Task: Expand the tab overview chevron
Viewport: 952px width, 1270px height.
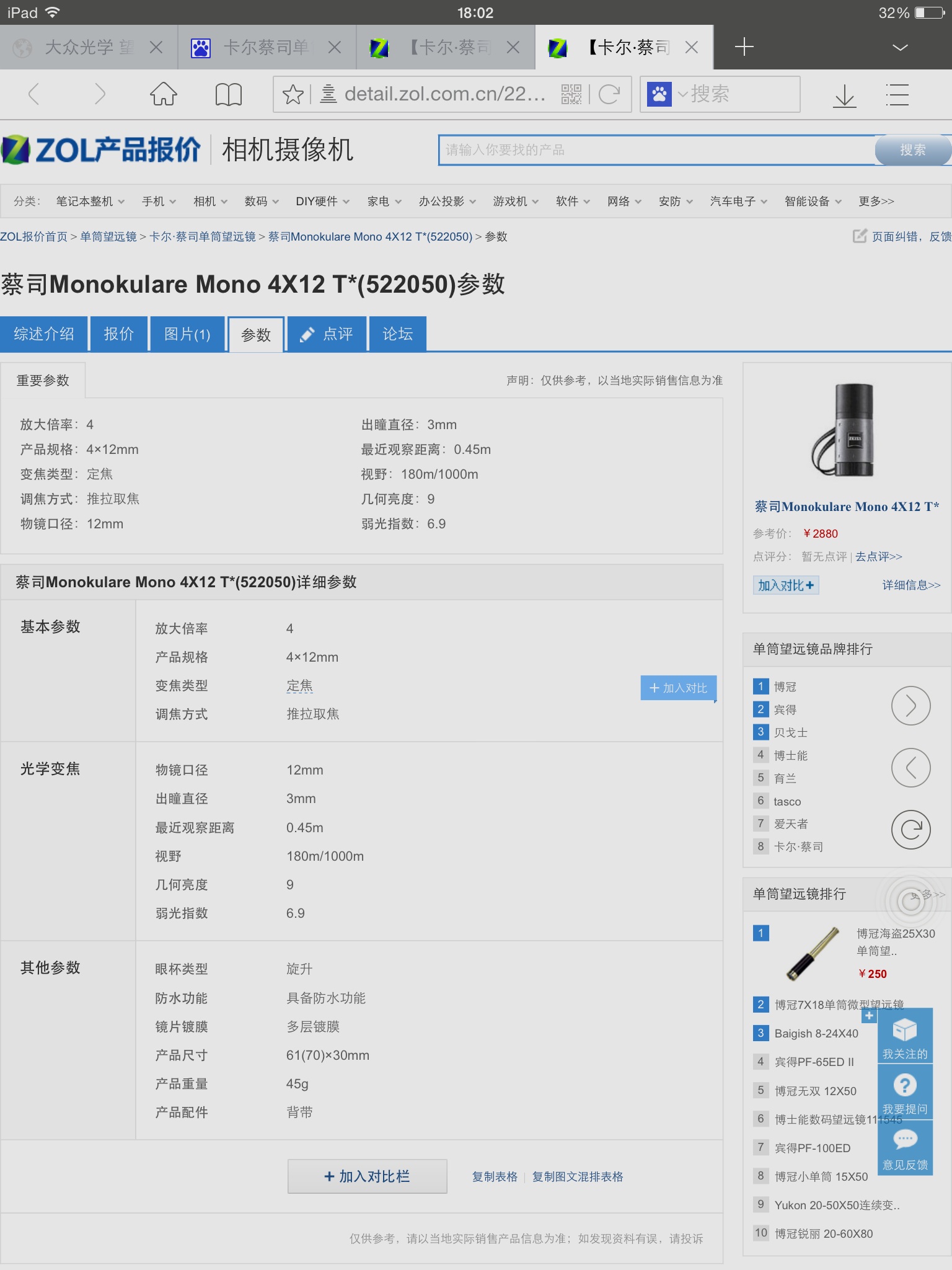Action: [900, 47]
